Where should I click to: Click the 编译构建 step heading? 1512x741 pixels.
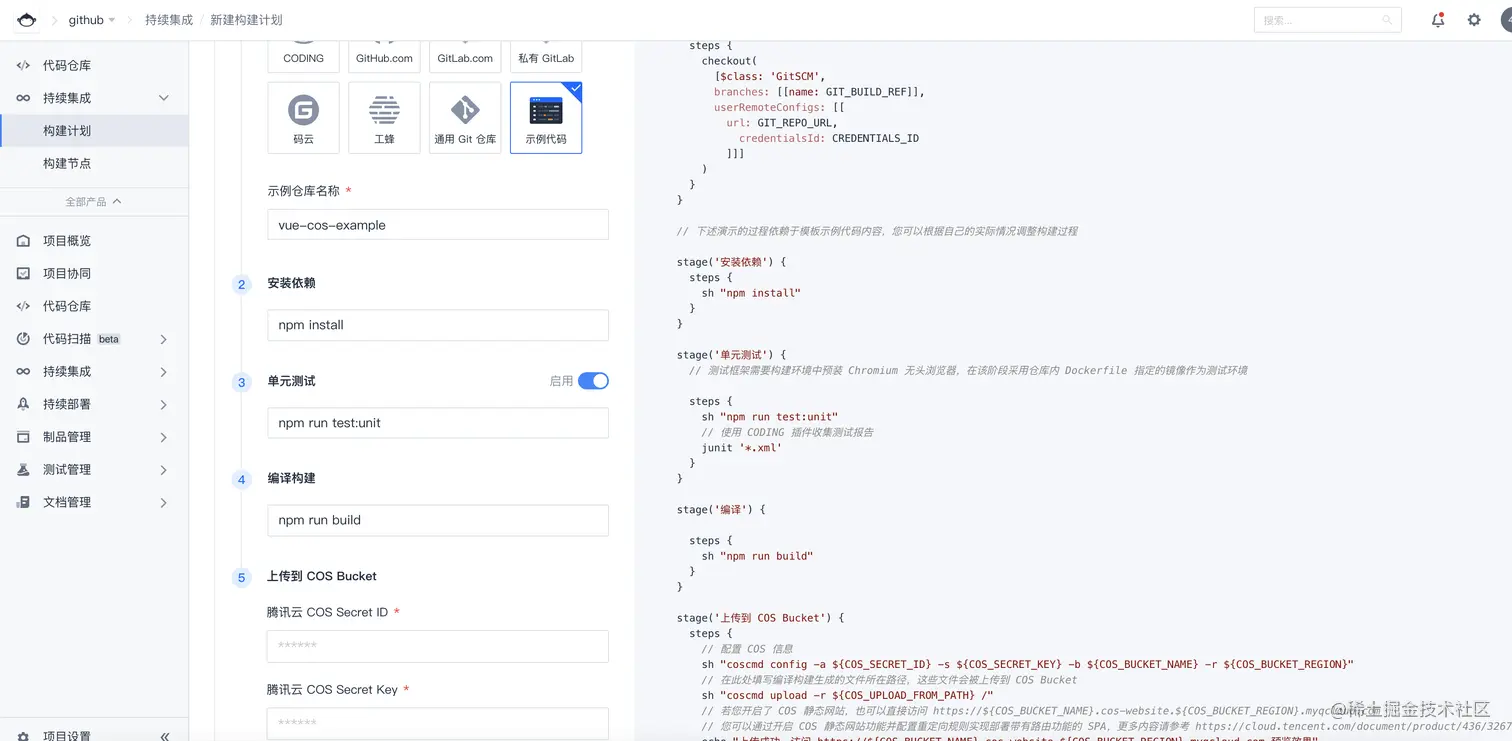click(292, 478)
